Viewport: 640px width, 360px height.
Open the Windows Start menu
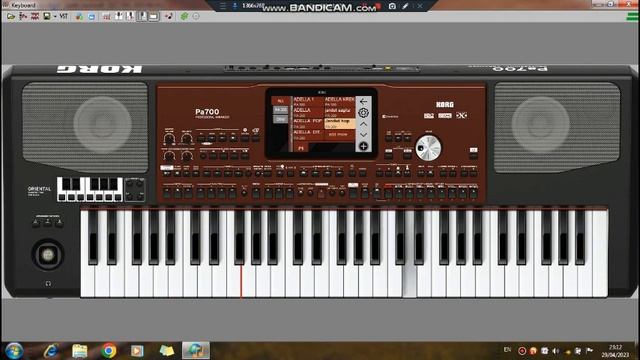tap(14, 351)
